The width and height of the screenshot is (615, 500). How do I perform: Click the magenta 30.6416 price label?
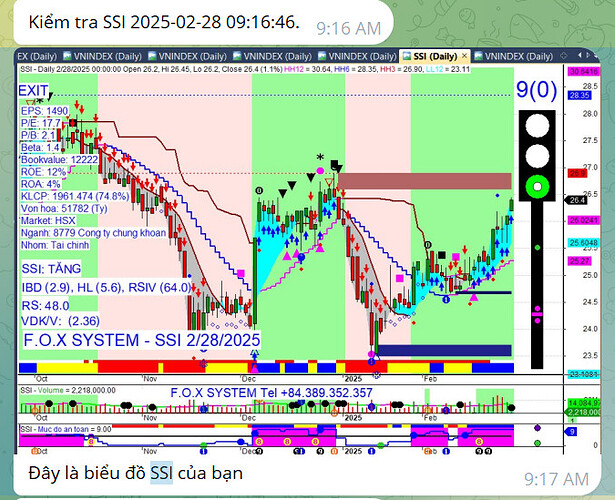click(x=584, y=71)
